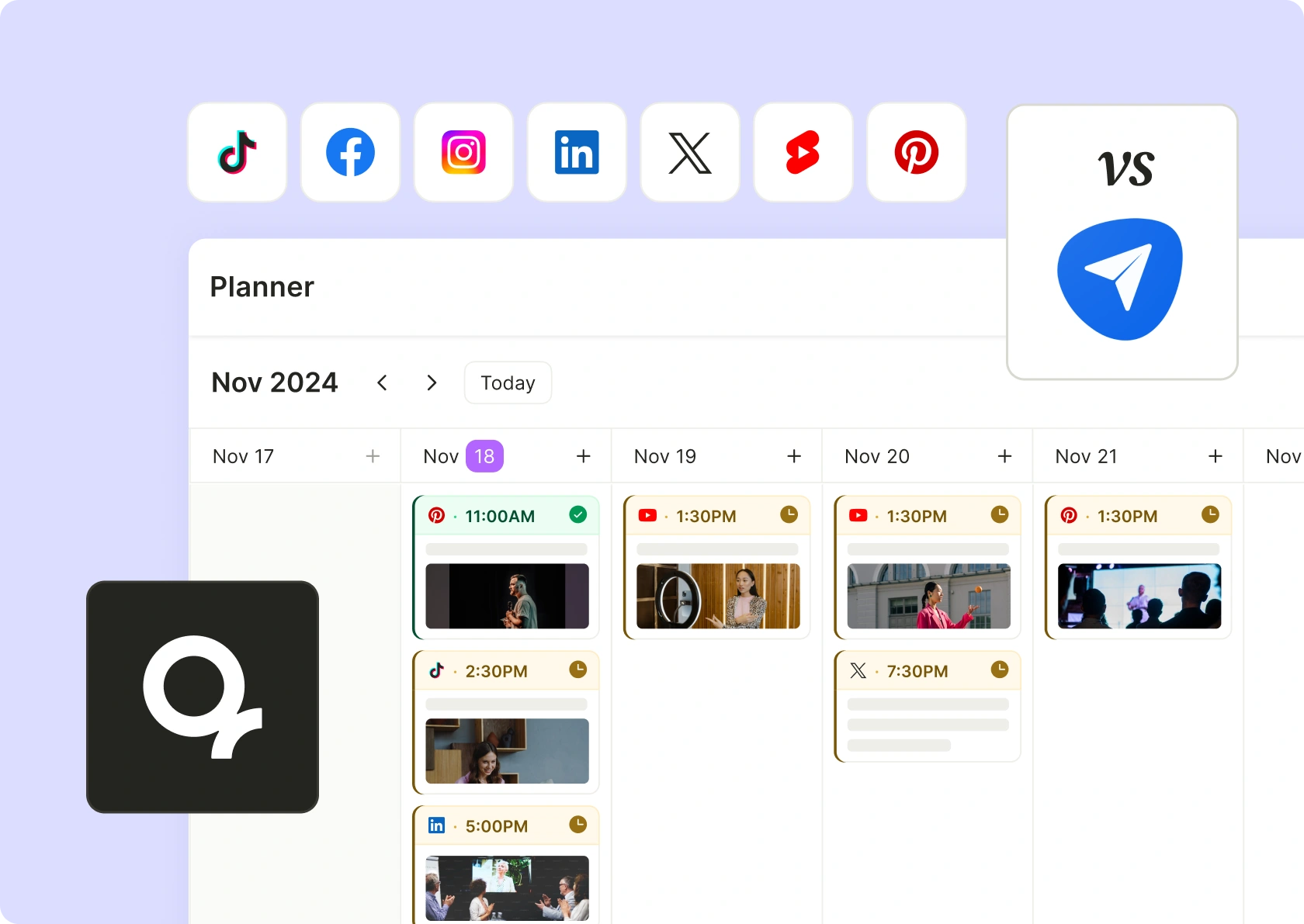Open the smiling woman thumbnail in 2:30PM post
Image resolution: width=1304 pixels, height=924 pixels.
tap(508, 751)
